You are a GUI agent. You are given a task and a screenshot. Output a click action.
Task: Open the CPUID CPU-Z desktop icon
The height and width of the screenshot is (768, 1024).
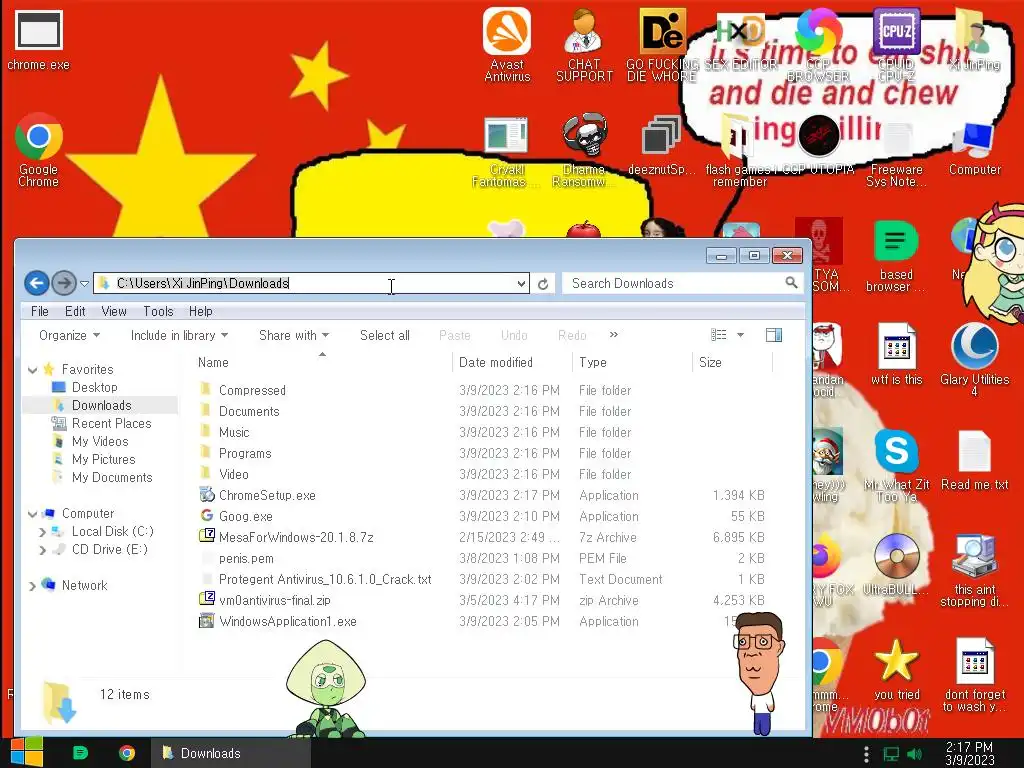pyautogui.click(x=896, y=44)
